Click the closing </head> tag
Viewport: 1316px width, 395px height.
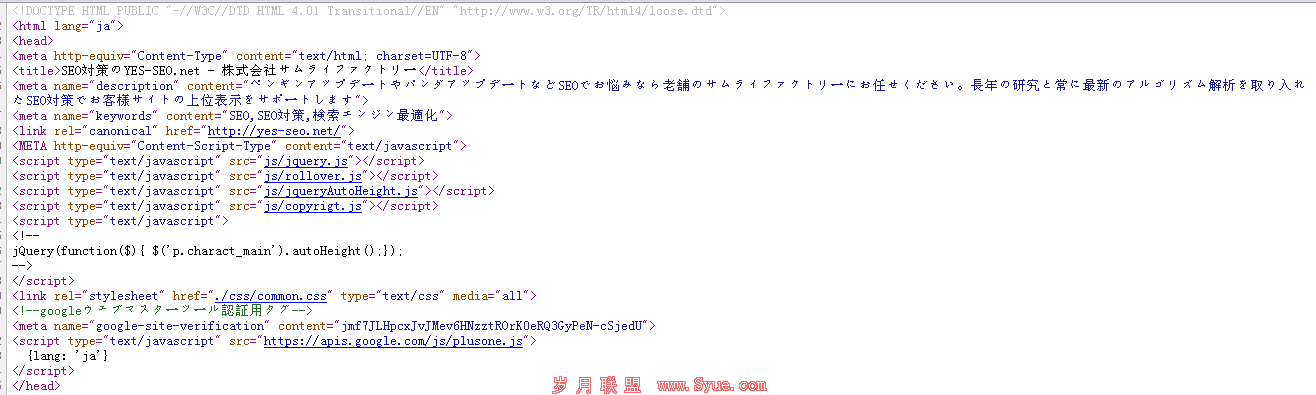36,386
